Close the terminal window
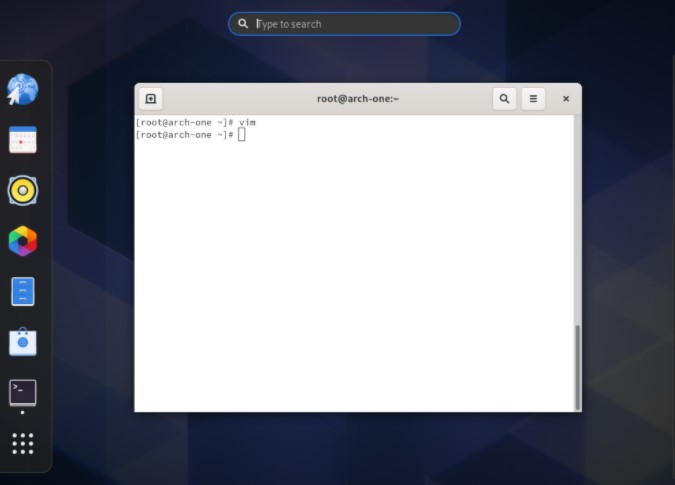675x485 pixels. [566, 99]
